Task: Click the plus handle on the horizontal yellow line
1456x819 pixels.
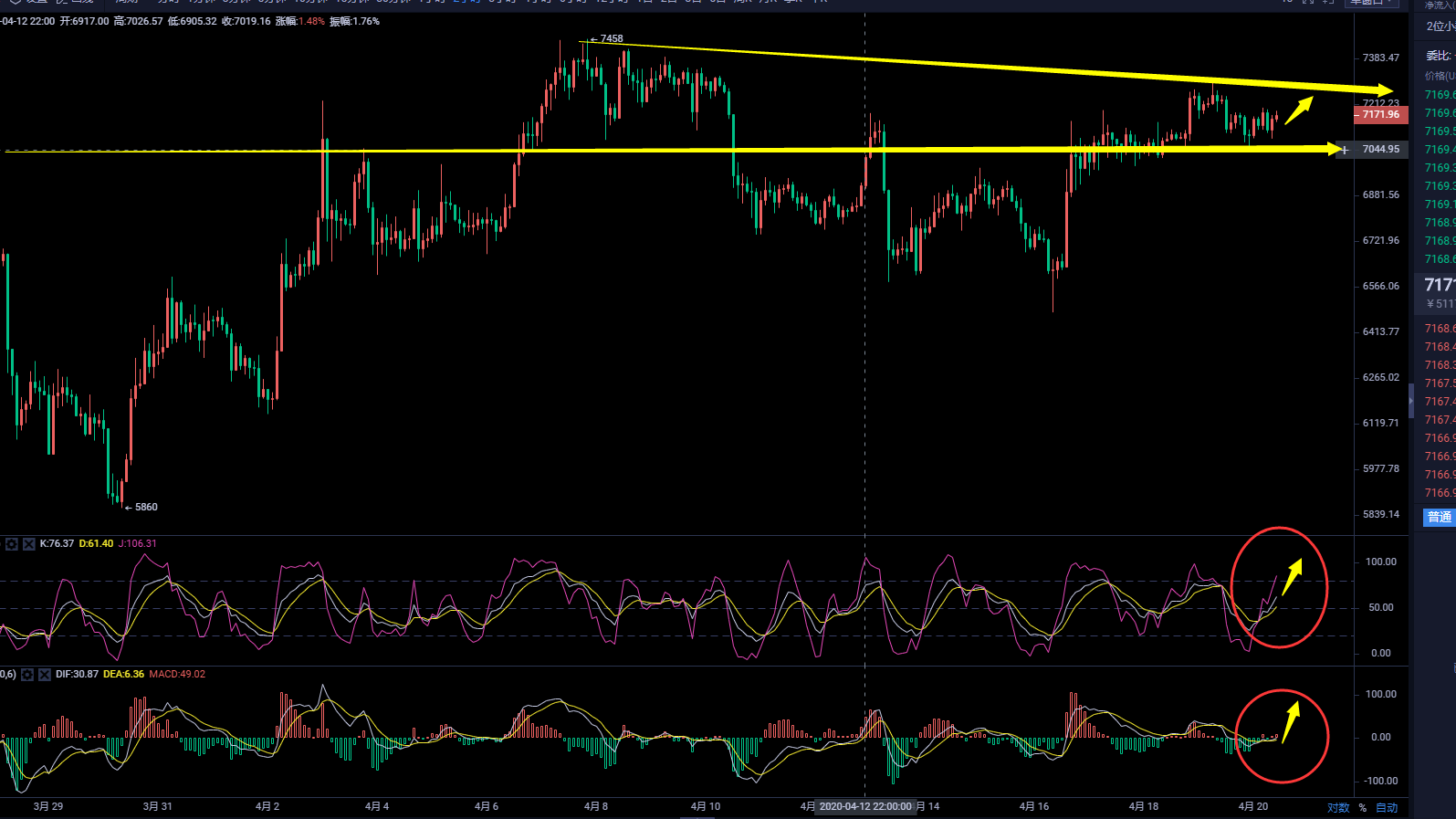Action: tap(1344, 150)
